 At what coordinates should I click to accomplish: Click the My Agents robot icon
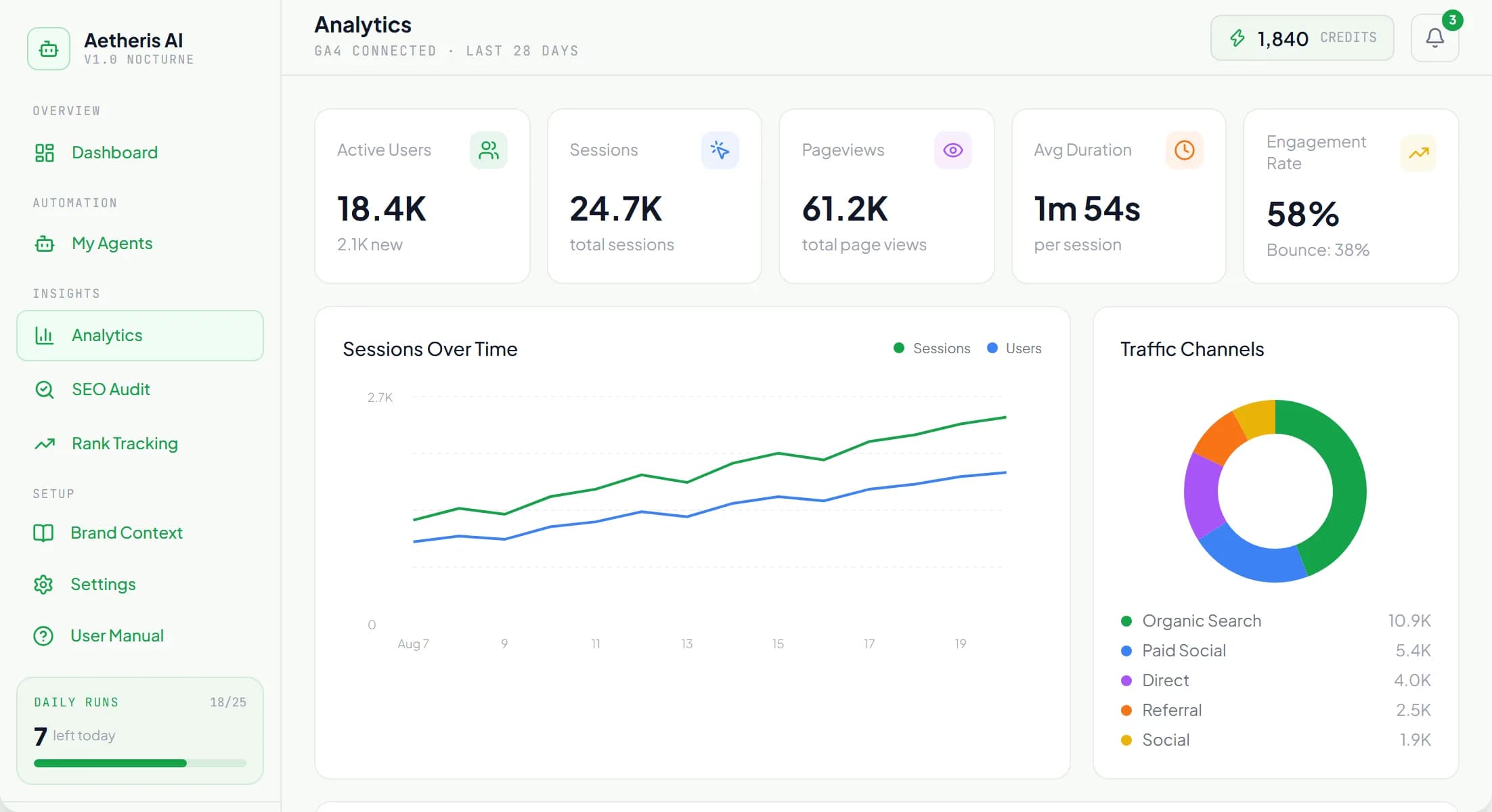[x=45, y=244]
